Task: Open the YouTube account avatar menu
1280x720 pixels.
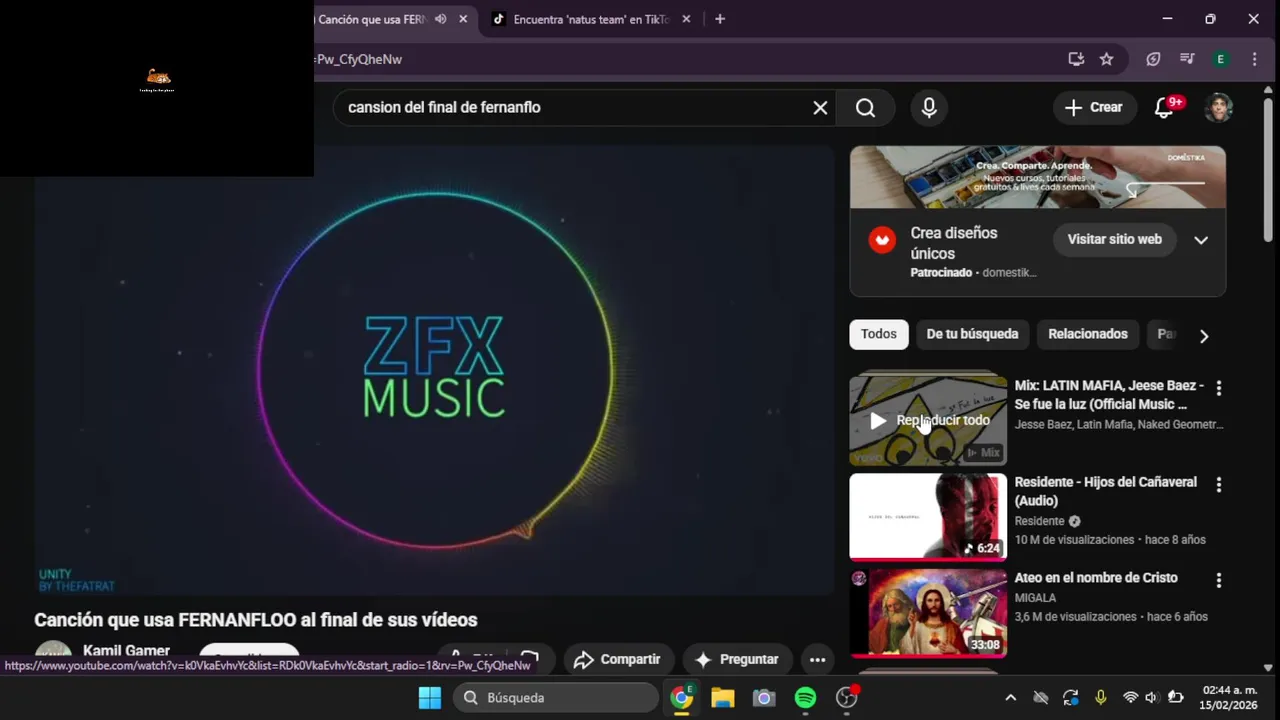Action: click(1218, 108)
